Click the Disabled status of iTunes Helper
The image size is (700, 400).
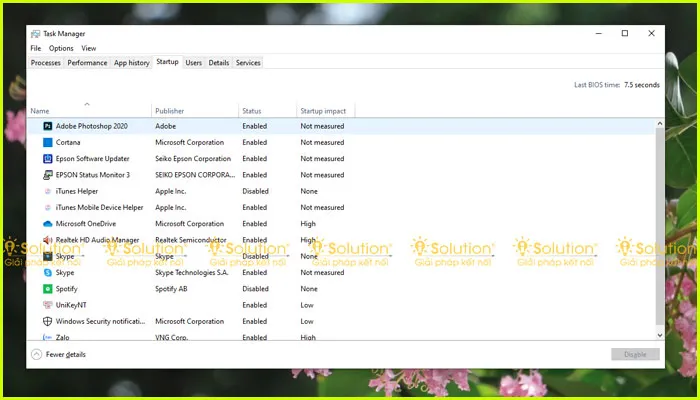[x=255, y=191]
